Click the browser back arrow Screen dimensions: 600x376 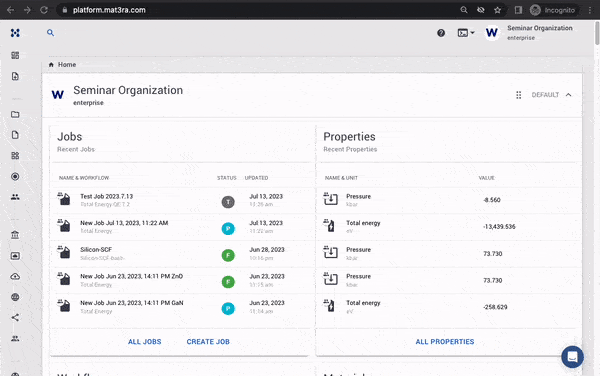tap(10, 10)
